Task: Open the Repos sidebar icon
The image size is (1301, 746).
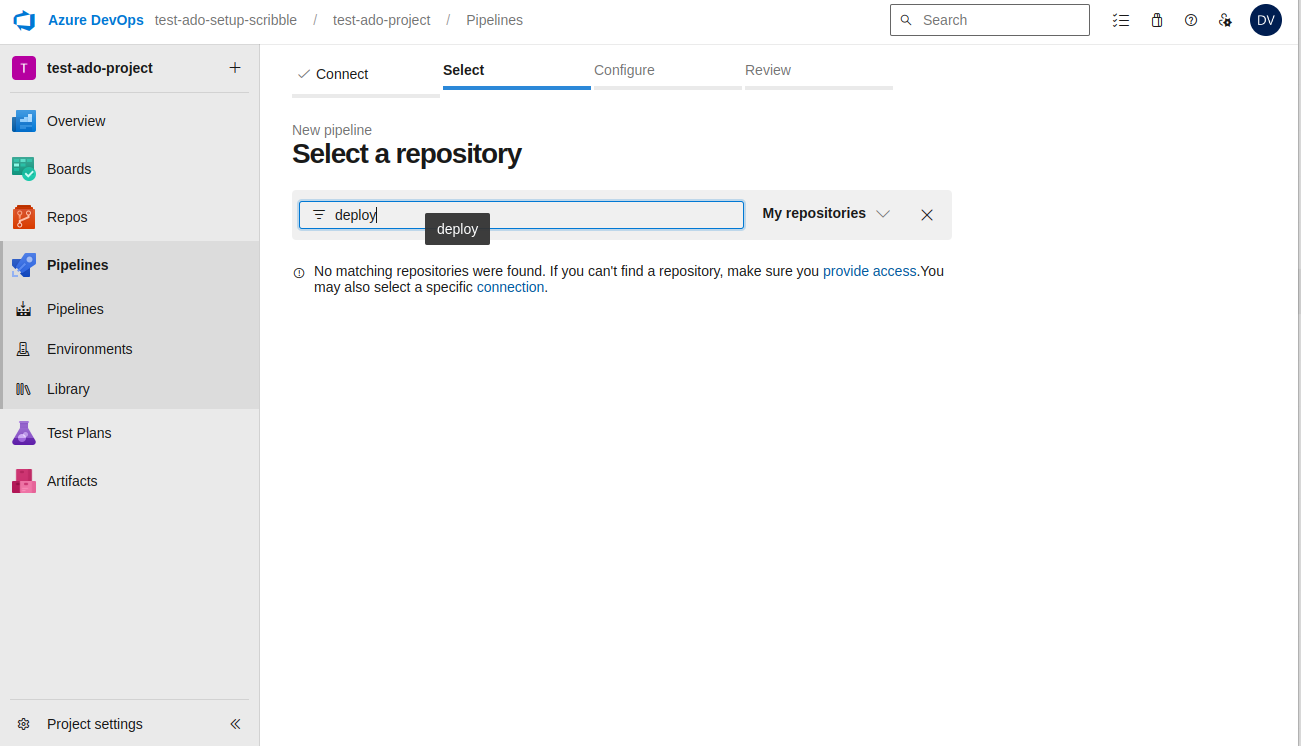Action: click(x=24, y=217)
